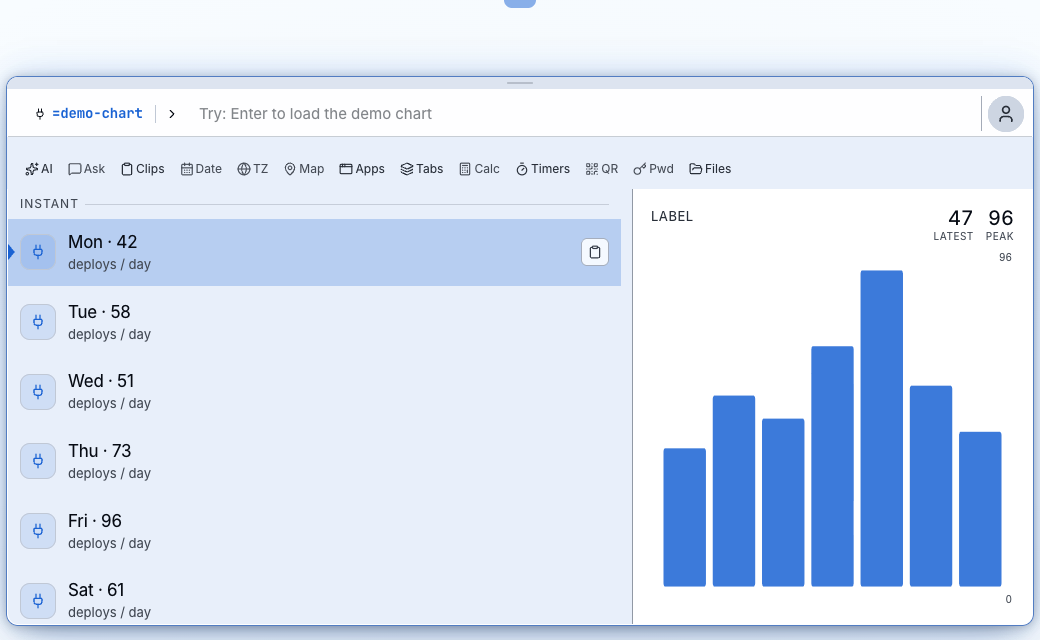Click the plug icon beside Fri · 96

[38, 531]
